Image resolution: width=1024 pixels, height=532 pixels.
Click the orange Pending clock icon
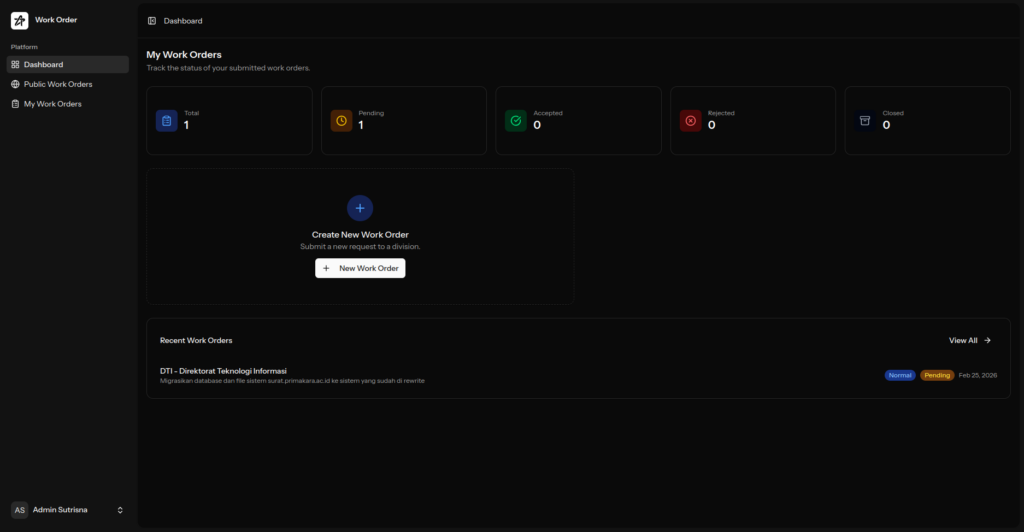pos(341,121)
